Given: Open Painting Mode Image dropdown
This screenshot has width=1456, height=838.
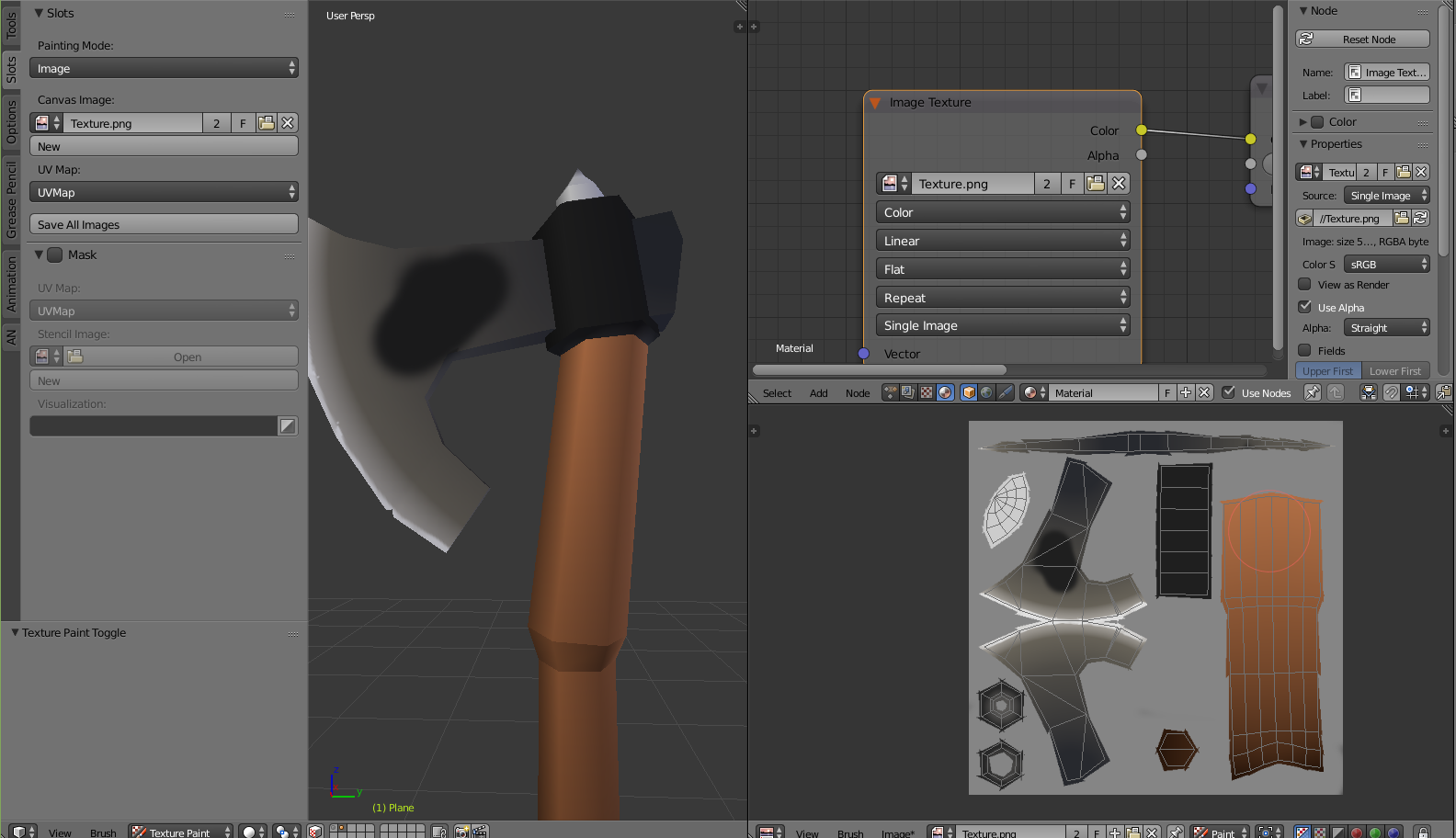Looking at the screenshot, I should (164, 68).
